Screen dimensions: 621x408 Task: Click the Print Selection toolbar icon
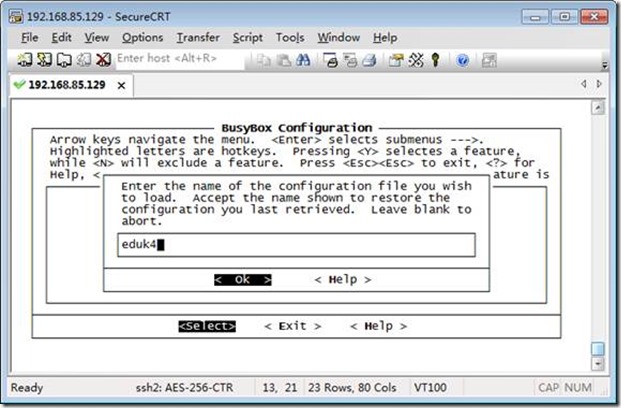tap(350, 60)
